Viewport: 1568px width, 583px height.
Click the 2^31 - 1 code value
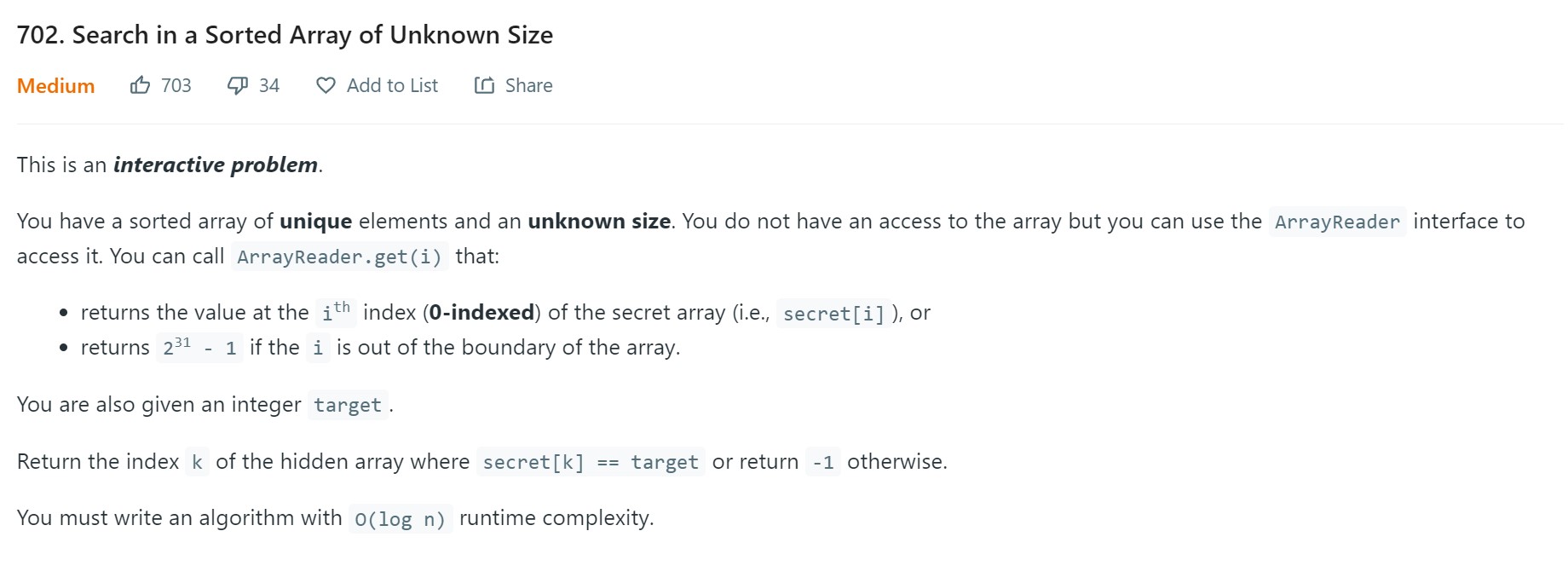[x=199, y=348]
